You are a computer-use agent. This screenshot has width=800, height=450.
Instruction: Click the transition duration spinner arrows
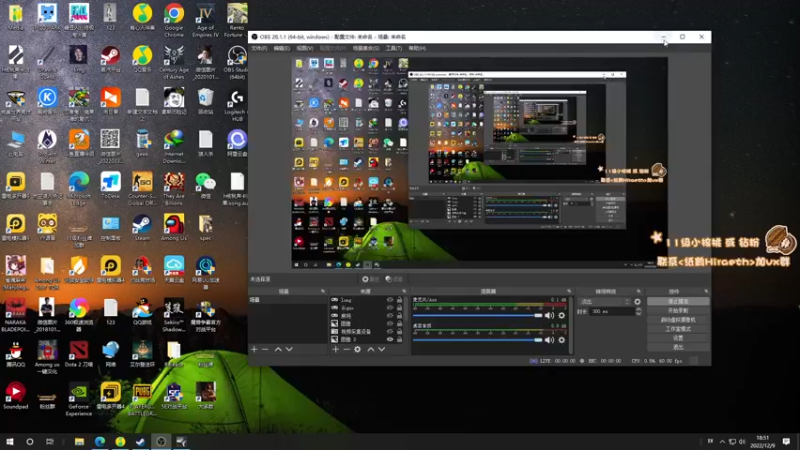tap(638, 311)
